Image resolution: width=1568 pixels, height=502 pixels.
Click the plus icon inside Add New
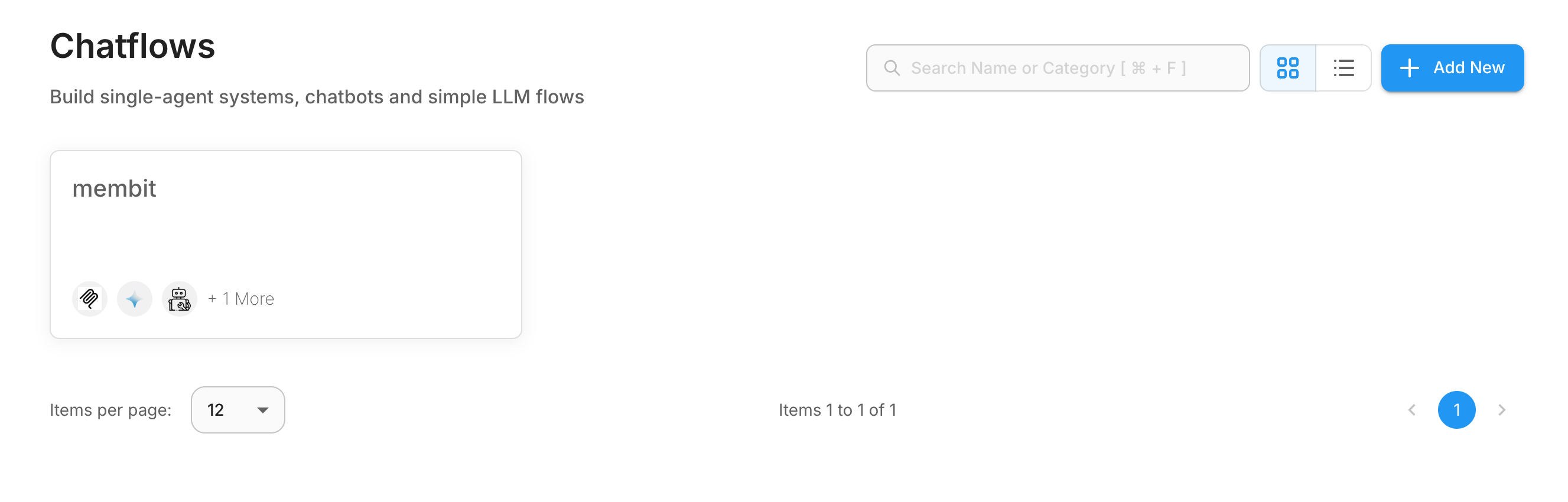pyautogui.click(x=1409, y=67)
